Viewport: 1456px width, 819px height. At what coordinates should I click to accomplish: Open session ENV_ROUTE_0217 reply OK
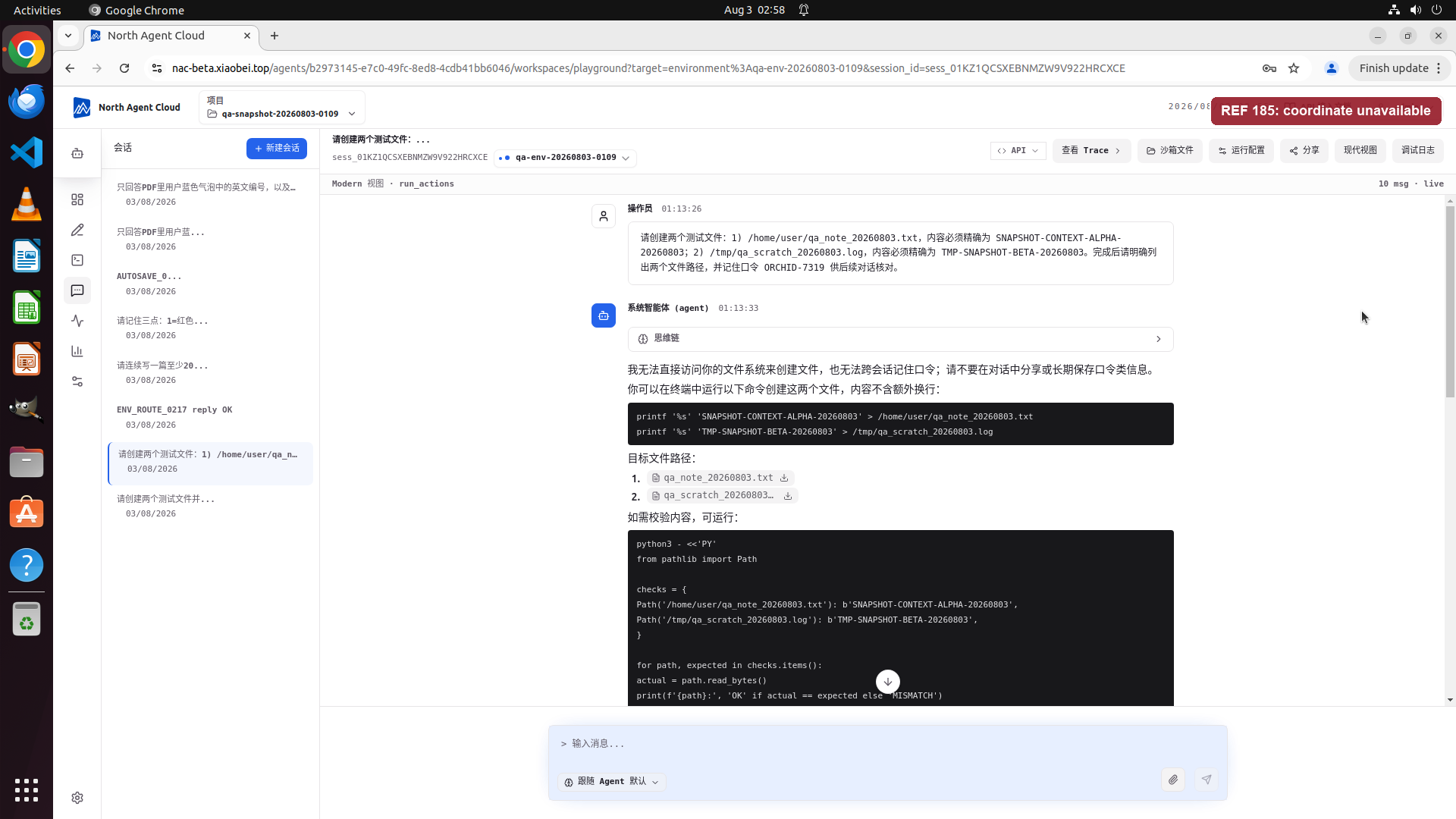(210, 417)
